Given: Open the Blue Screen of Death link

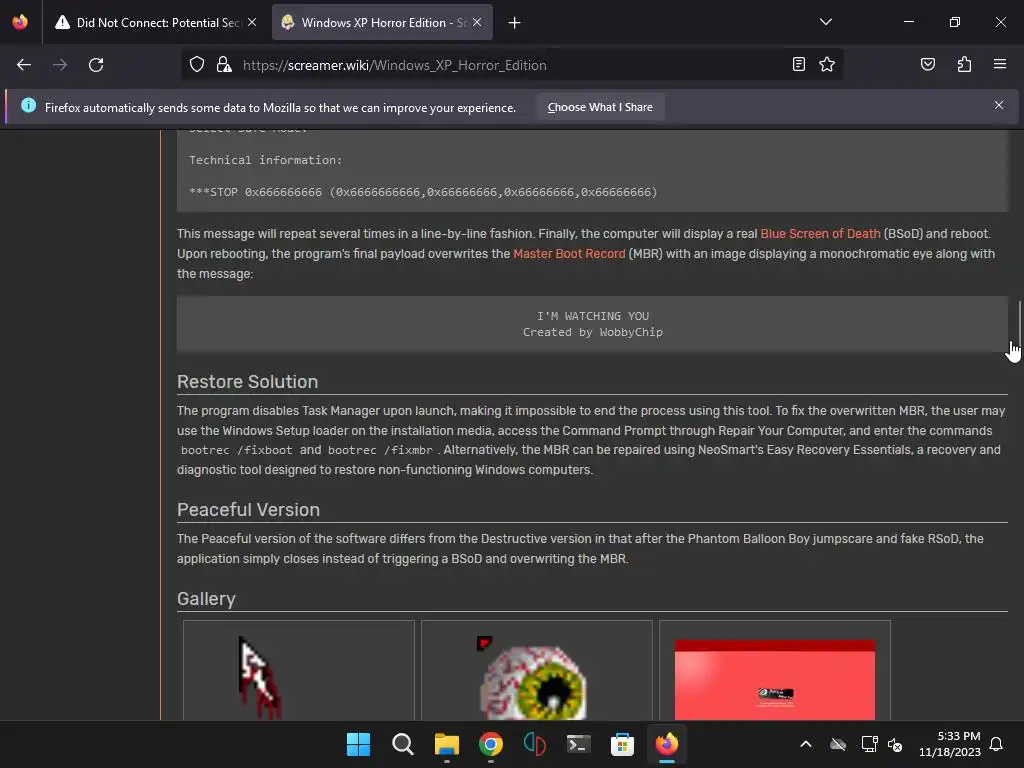Looking at the screenshot, I should click(820, 234).
